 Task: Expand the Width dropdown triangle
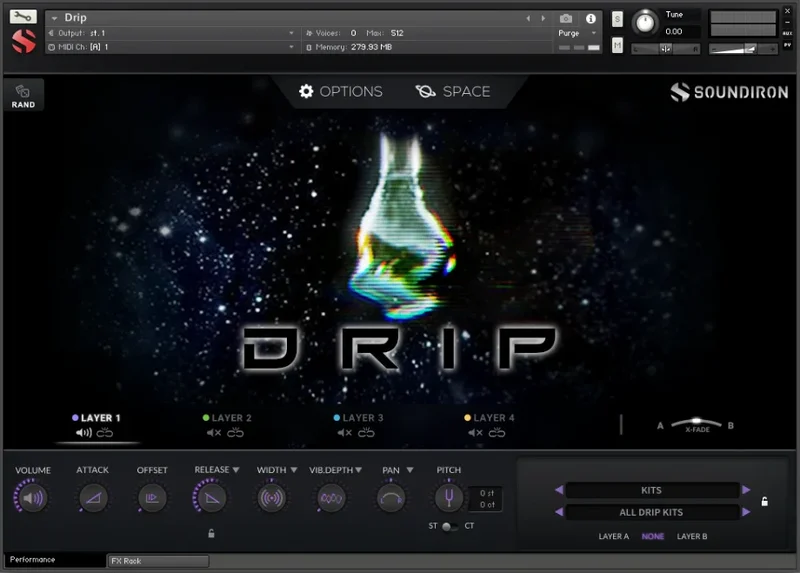(x=293, y=470)
